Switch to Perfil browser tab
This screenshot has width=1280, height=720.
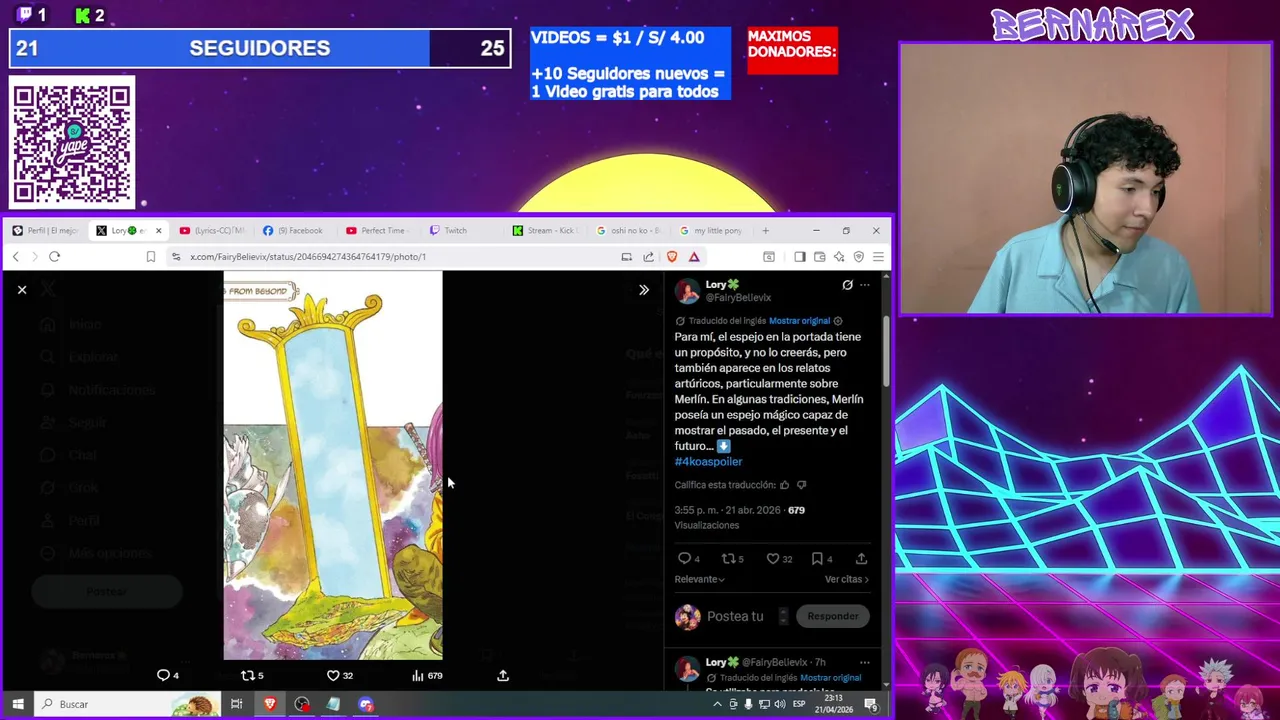pos(44,231)
